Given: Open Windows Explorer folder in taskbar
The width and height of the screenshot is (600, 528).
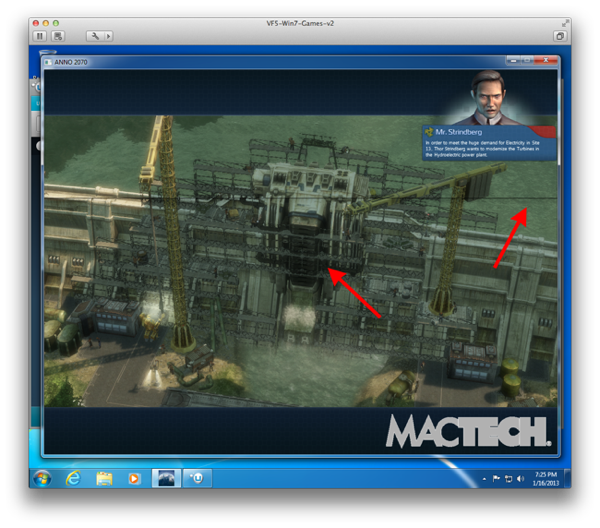Looking at the screenshot, I should 104,478.
